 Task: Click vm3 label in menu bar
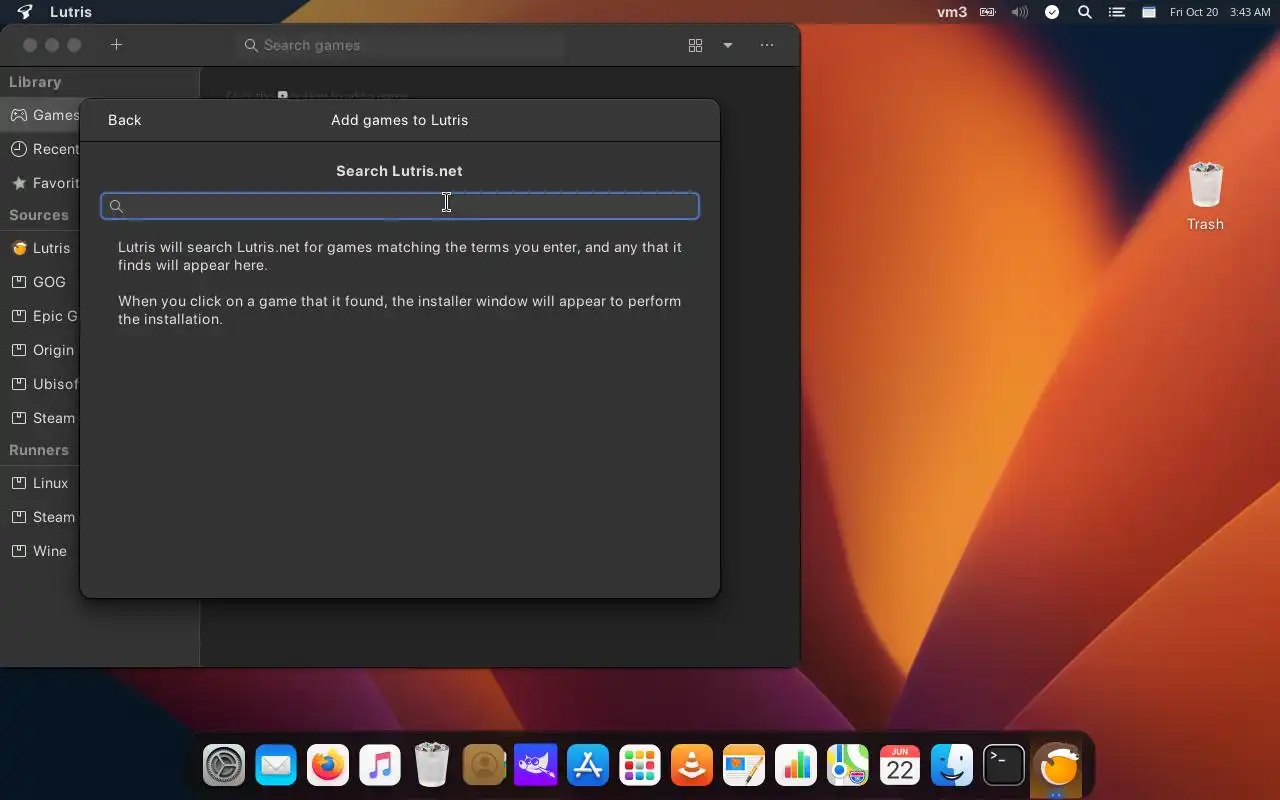pyautogui.click(x=951, y=12)
